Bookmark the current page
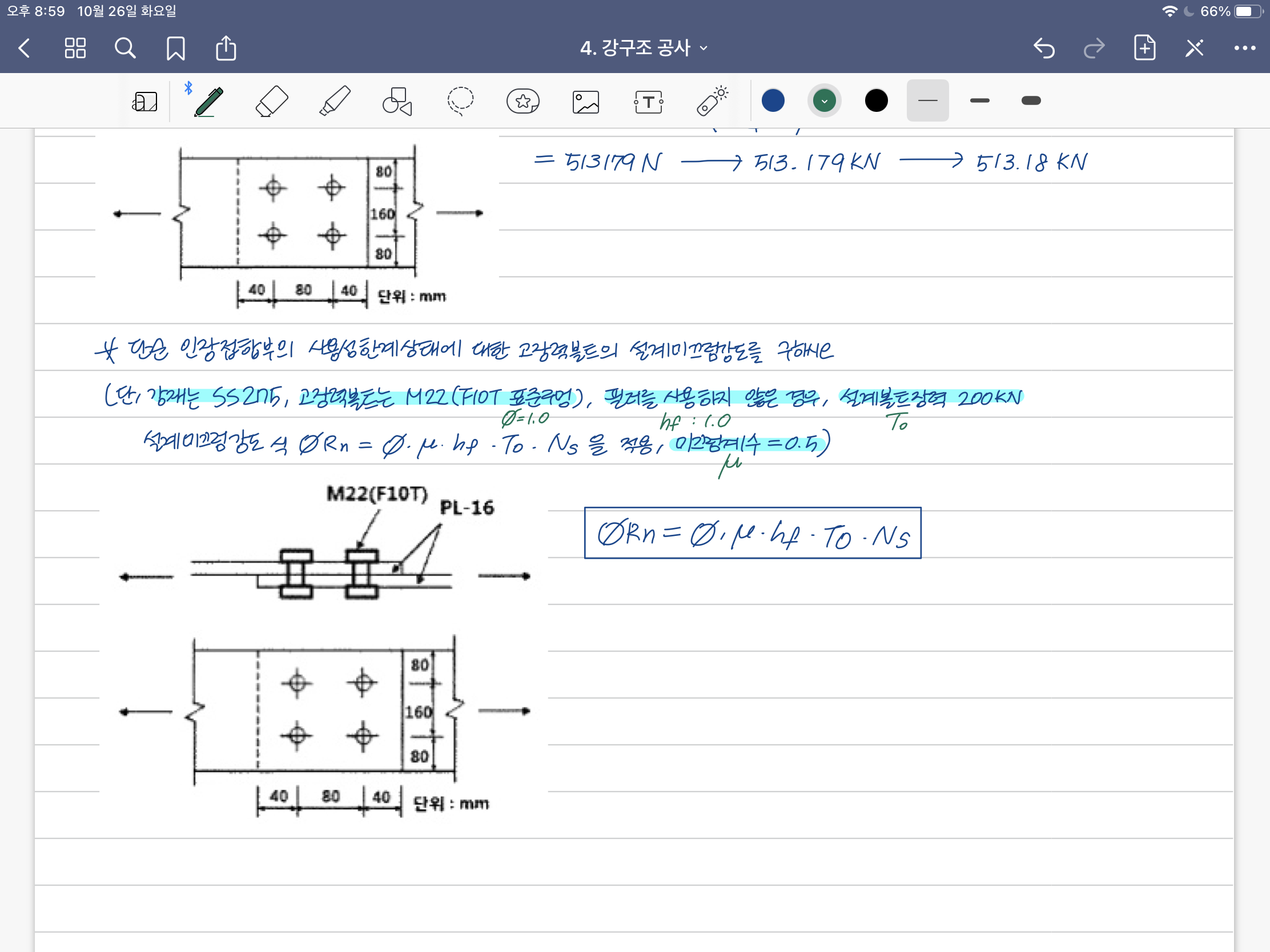 176,48
